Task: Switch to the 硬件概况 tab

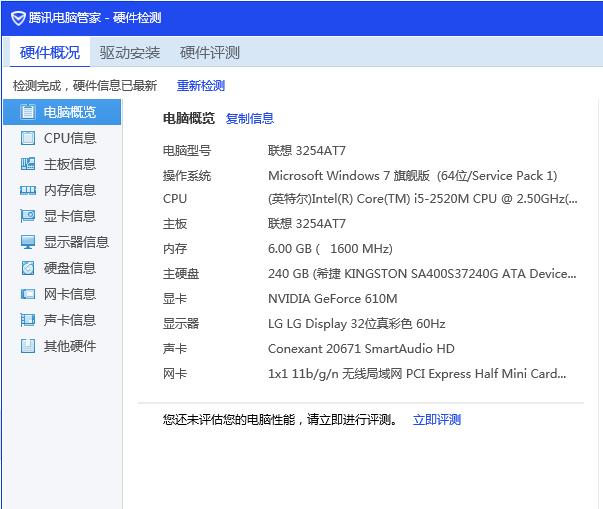Action: (x=50, y=53)
